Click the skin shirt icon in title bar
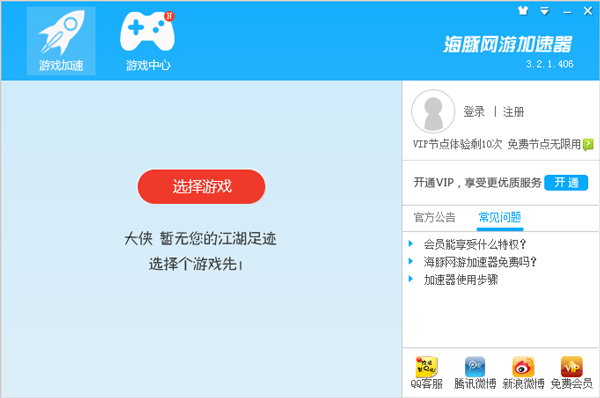 pyautogui.click(x=523, y=11)
